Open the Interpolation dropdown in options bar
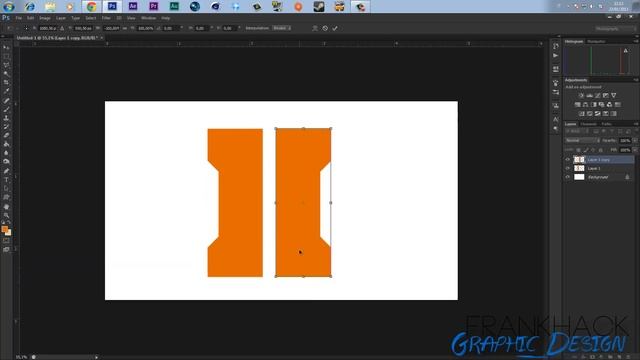 (x=282, y=28)
